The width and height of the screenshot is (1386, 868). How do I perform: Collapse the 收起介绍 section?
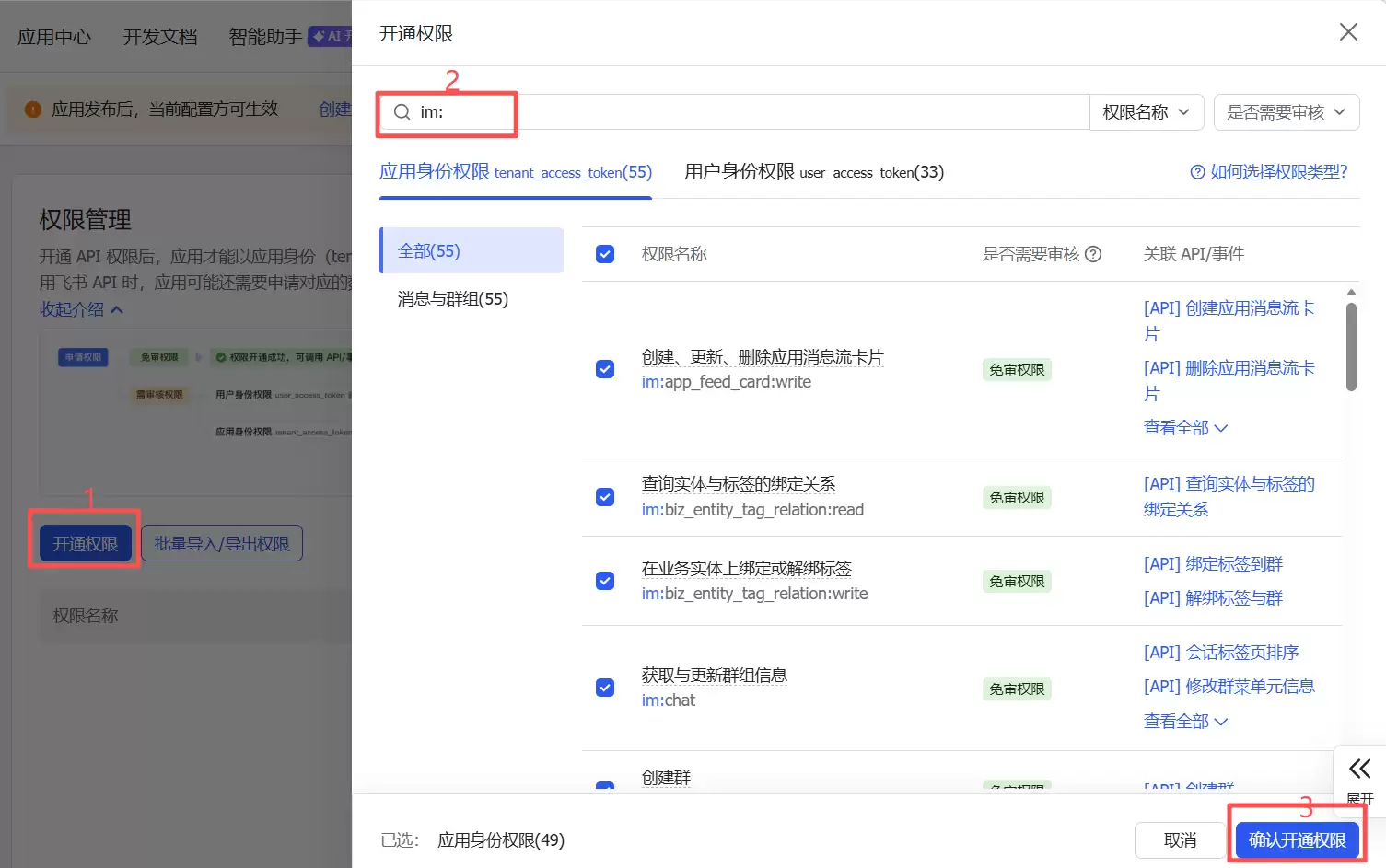[81, 309]
